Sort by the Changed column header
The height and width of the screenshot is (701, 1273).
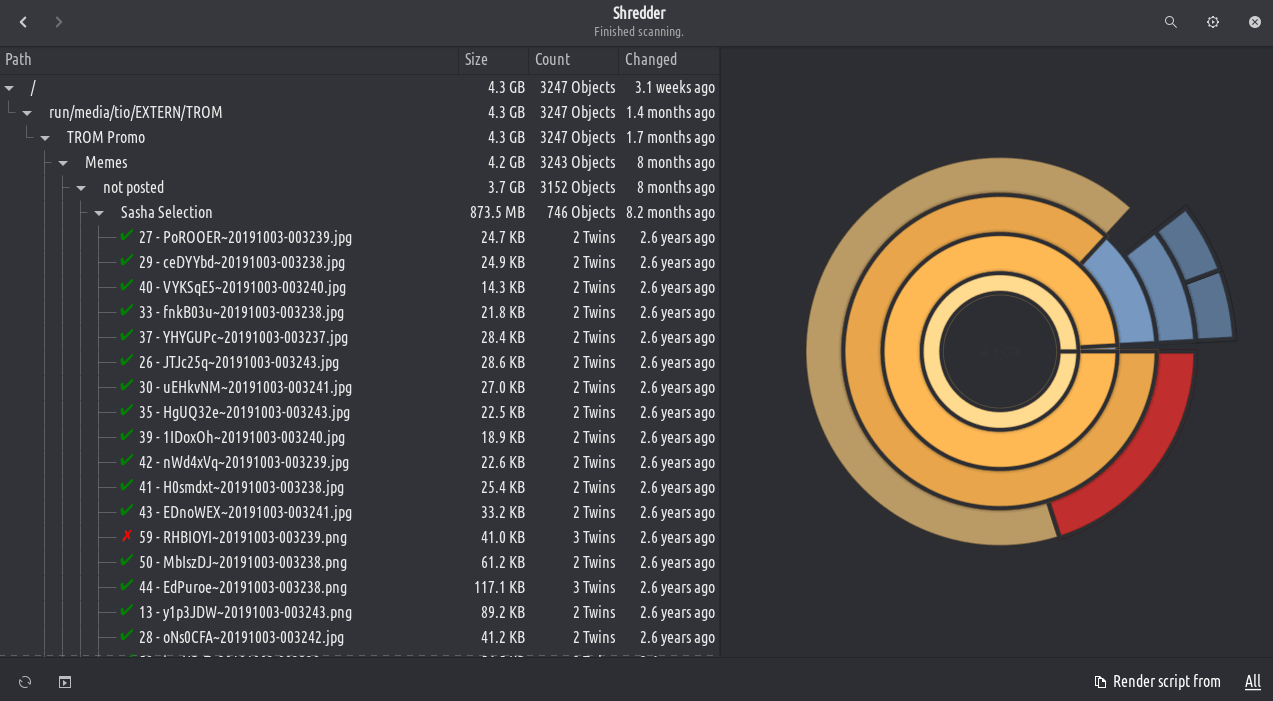(651, 60)
